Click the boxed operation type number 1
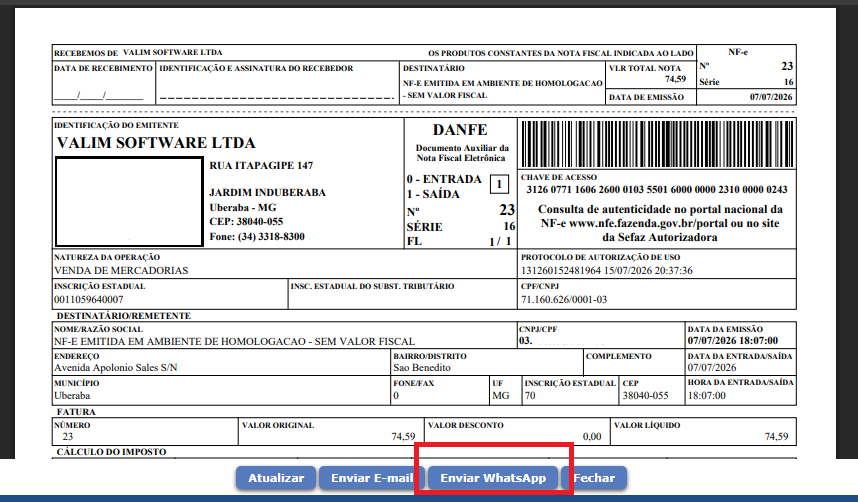The image size is (858, 502). (x=499, y=184)
